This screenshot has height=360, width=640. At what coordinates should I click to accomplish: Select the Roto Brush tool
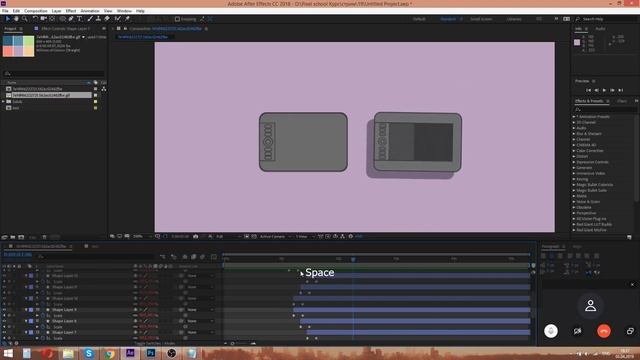tap(118, 19)
